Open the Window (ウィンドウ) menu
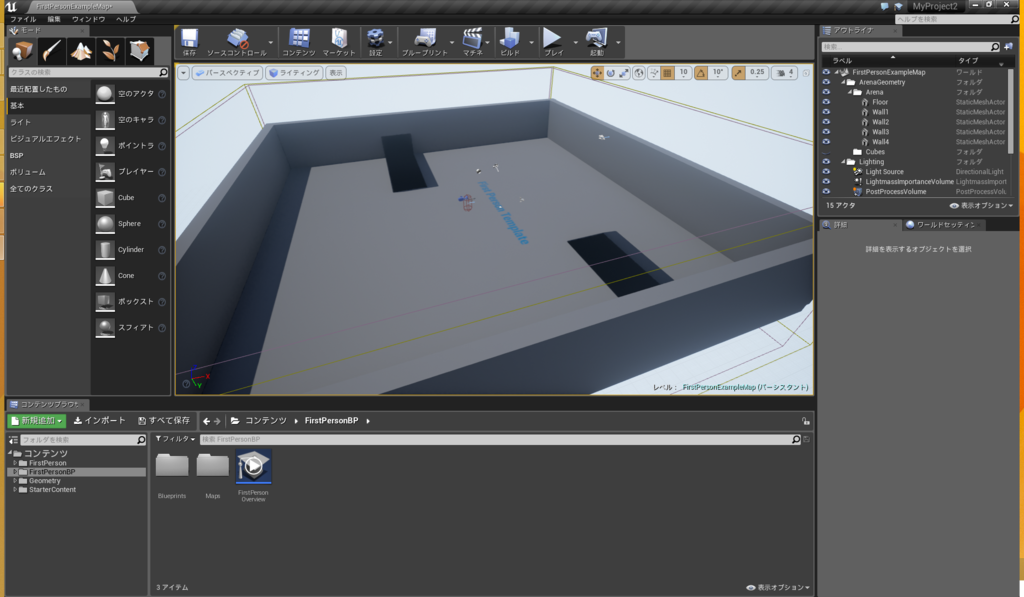 [89, 19]
